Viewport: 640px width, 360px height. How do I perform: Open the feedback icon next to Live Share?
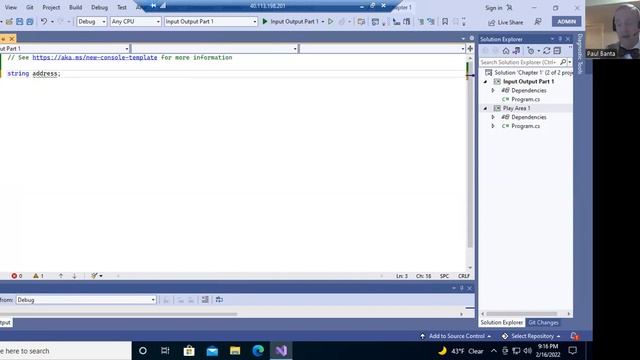[x=538, y=22]
